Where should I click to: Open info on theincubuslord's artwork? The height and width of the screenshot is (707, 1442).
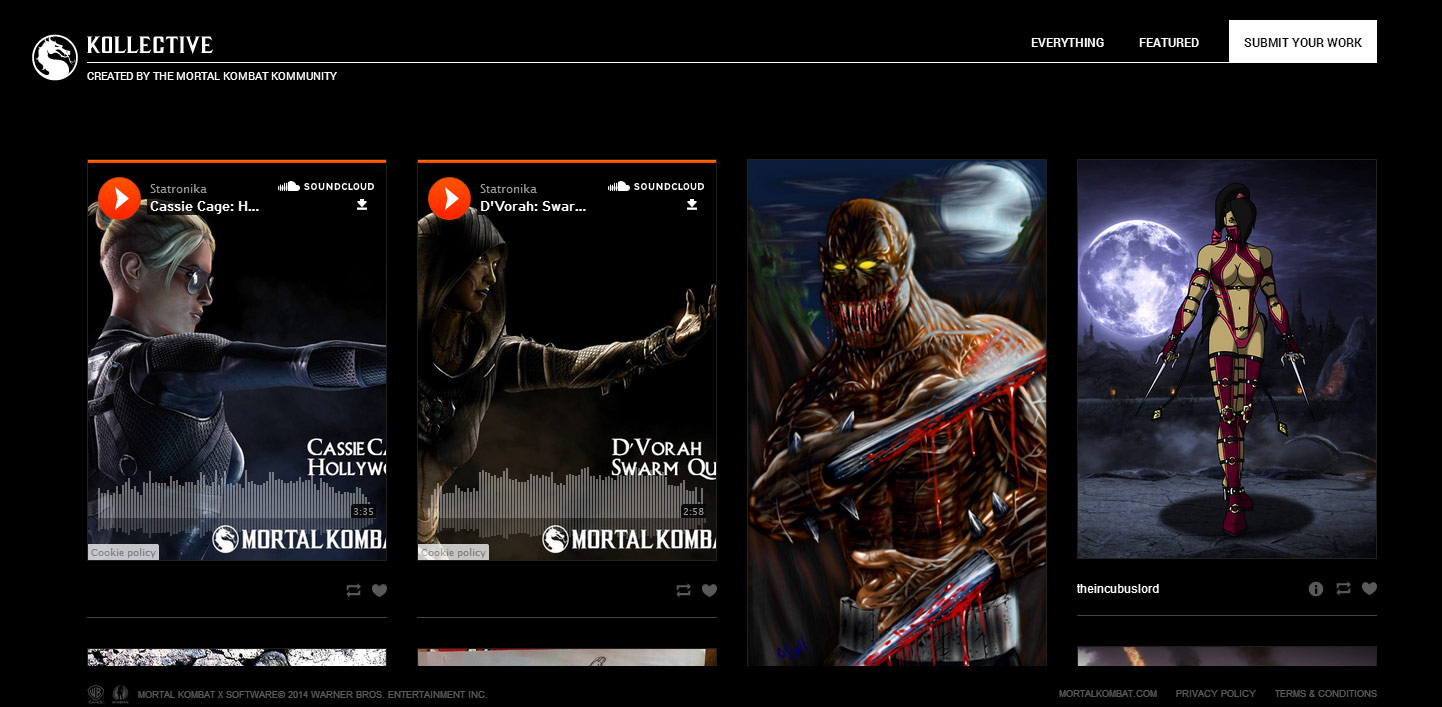[x=1315, y=589]
